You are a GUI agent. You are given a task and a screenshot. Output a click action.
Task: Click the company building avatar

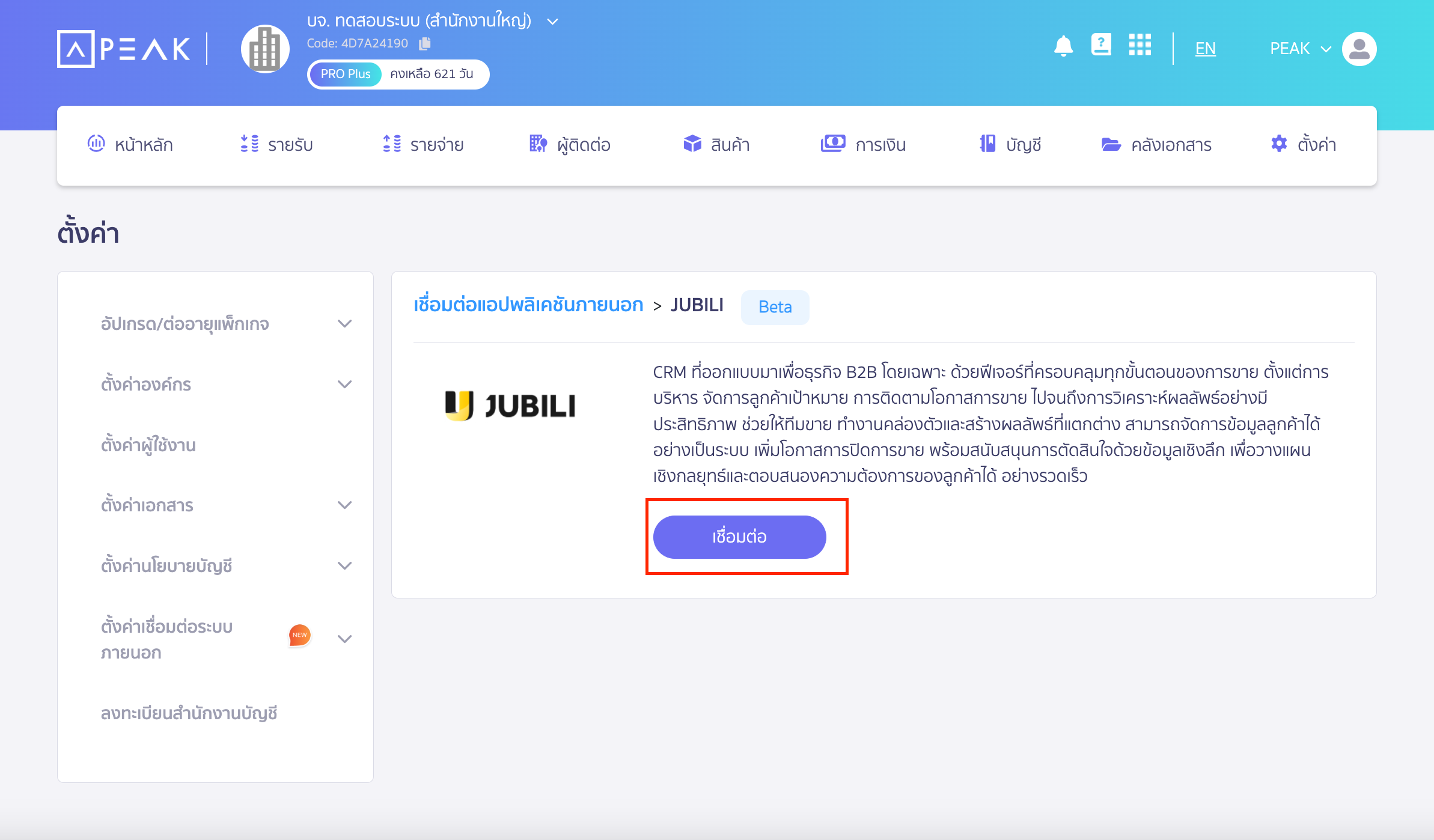(265, 49)
